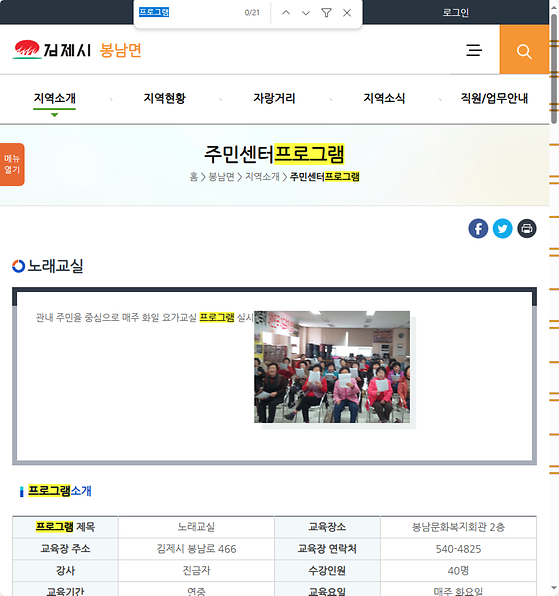Viewport: 559px width, 596px height.
Task: Click the page vertical scrollbar thumb
Action: pyautogui.click(x=554, y=69)
